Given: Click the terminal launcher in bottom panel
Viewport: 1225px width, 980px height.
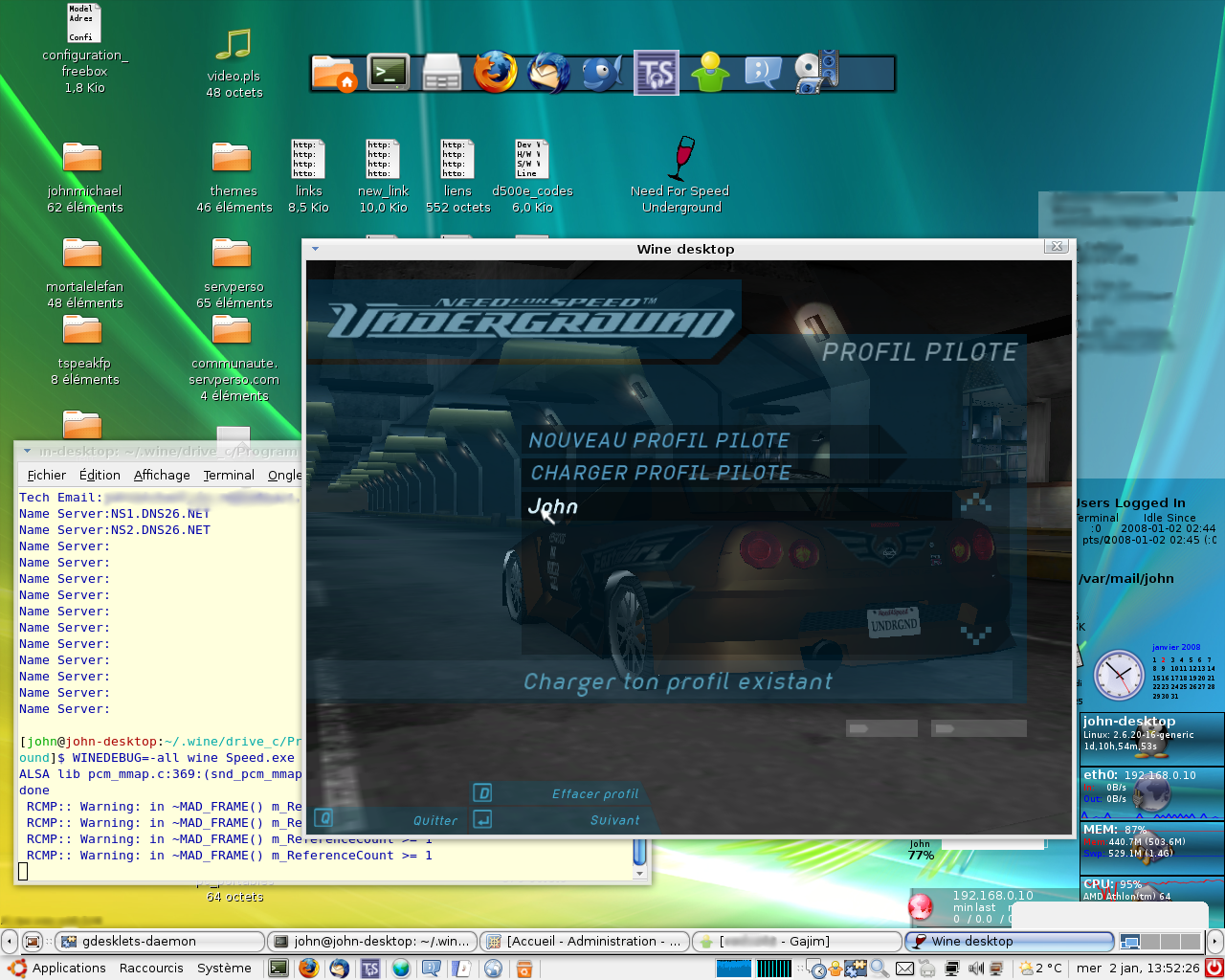Looking at the screenshot, I should (278, 969).
